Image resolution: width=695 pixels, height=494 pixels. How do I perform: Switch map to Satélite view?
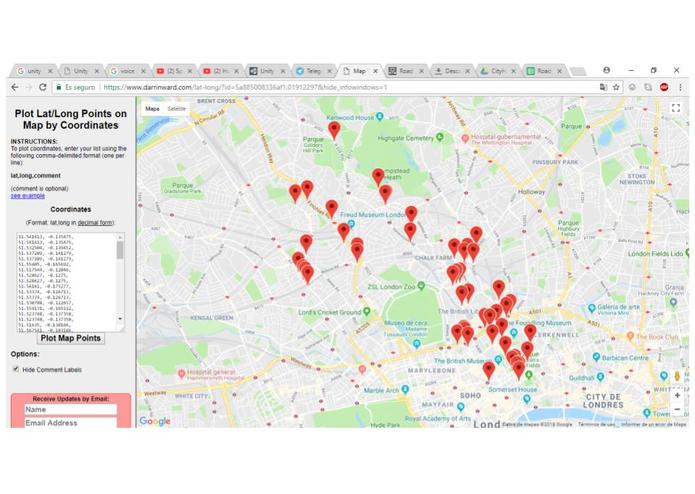[x=176, y=109]
